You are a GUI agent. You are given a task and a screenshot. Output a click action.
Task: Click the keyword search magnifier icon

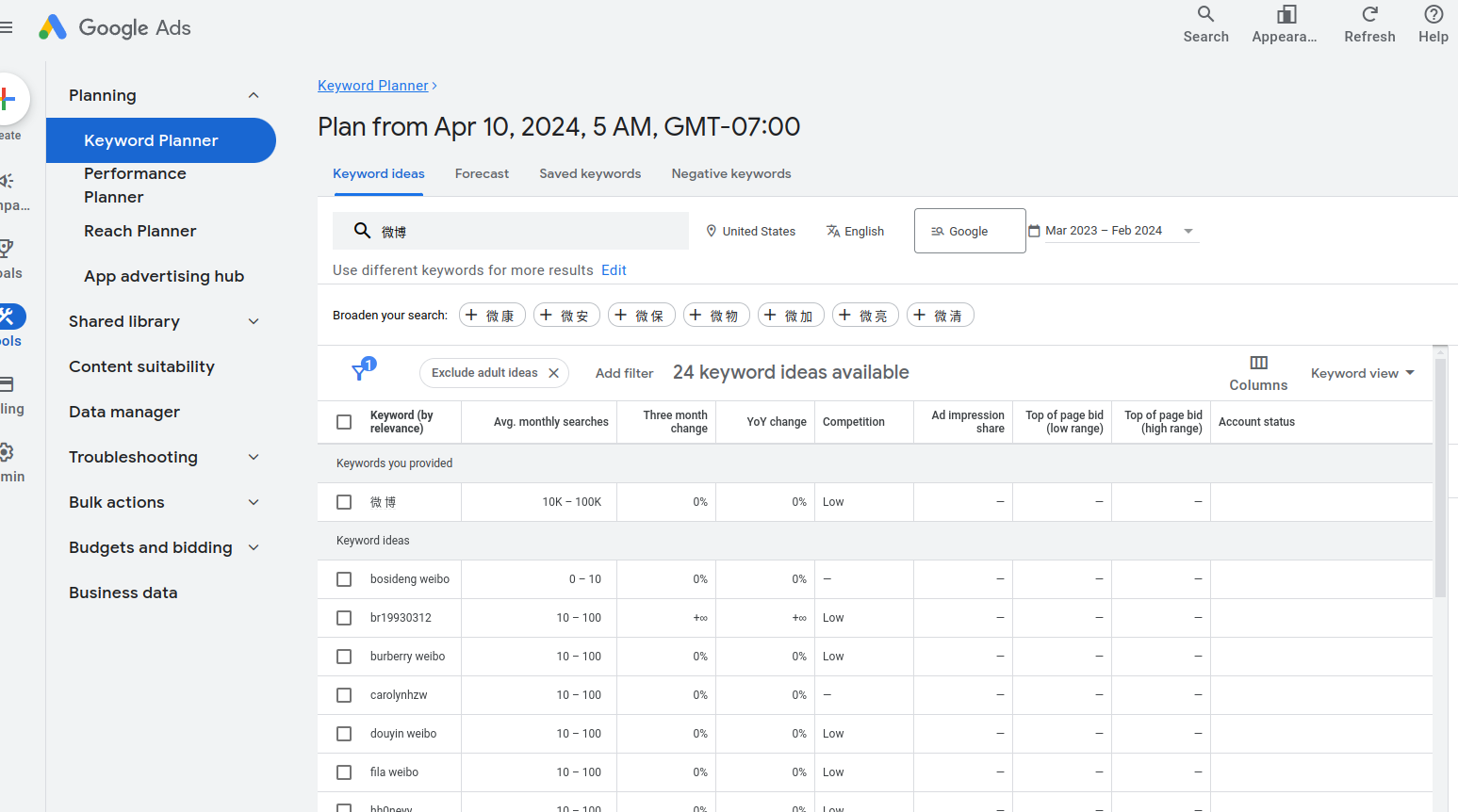click(x=361, y=231)
